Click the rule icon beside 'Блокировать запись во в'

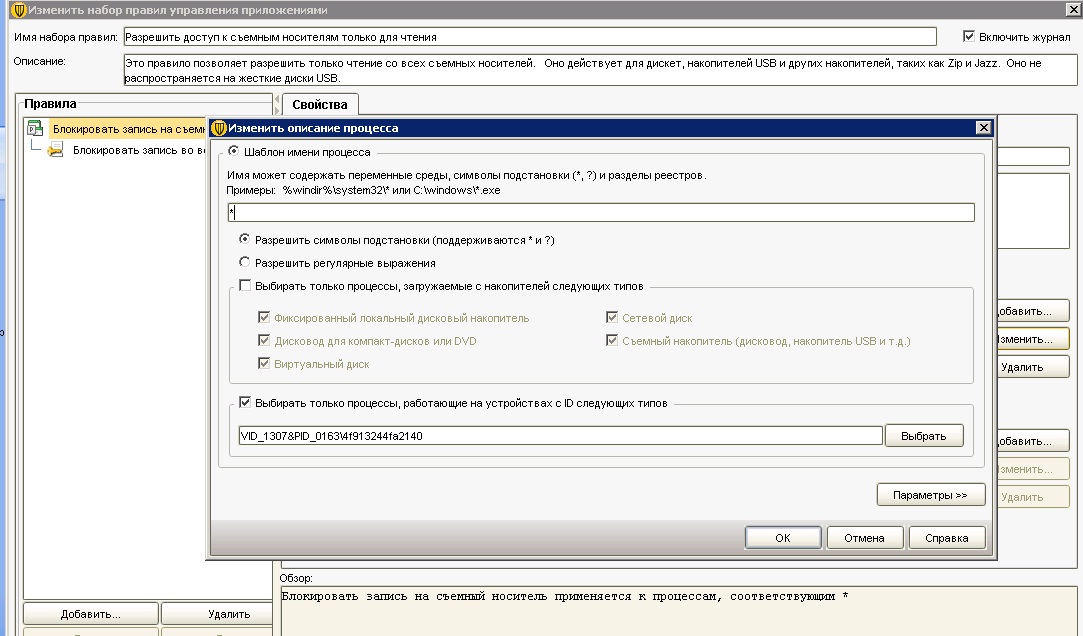coord(55,150)
